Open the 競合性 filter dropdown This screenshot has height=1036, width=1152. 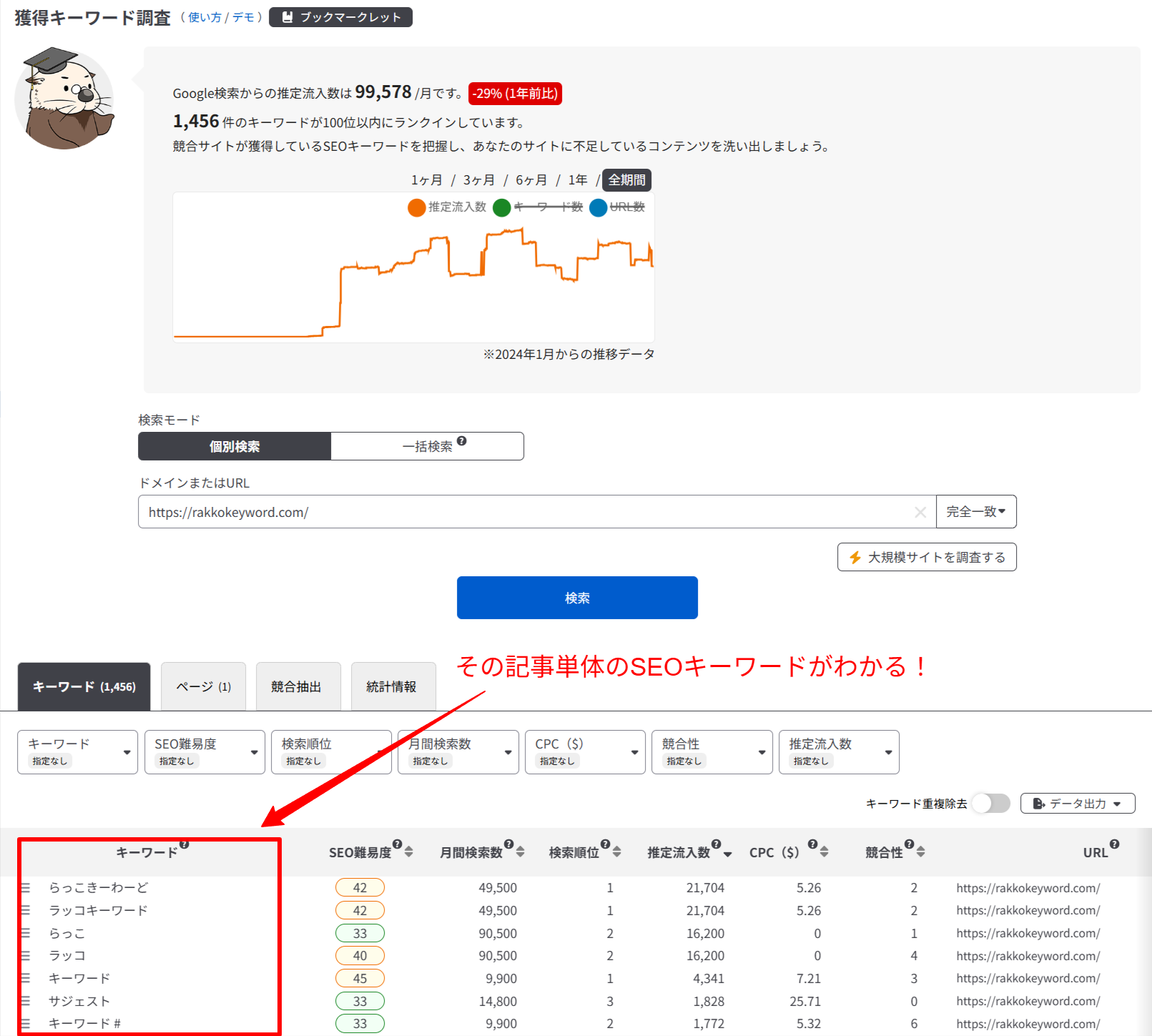tap(712, 752)
